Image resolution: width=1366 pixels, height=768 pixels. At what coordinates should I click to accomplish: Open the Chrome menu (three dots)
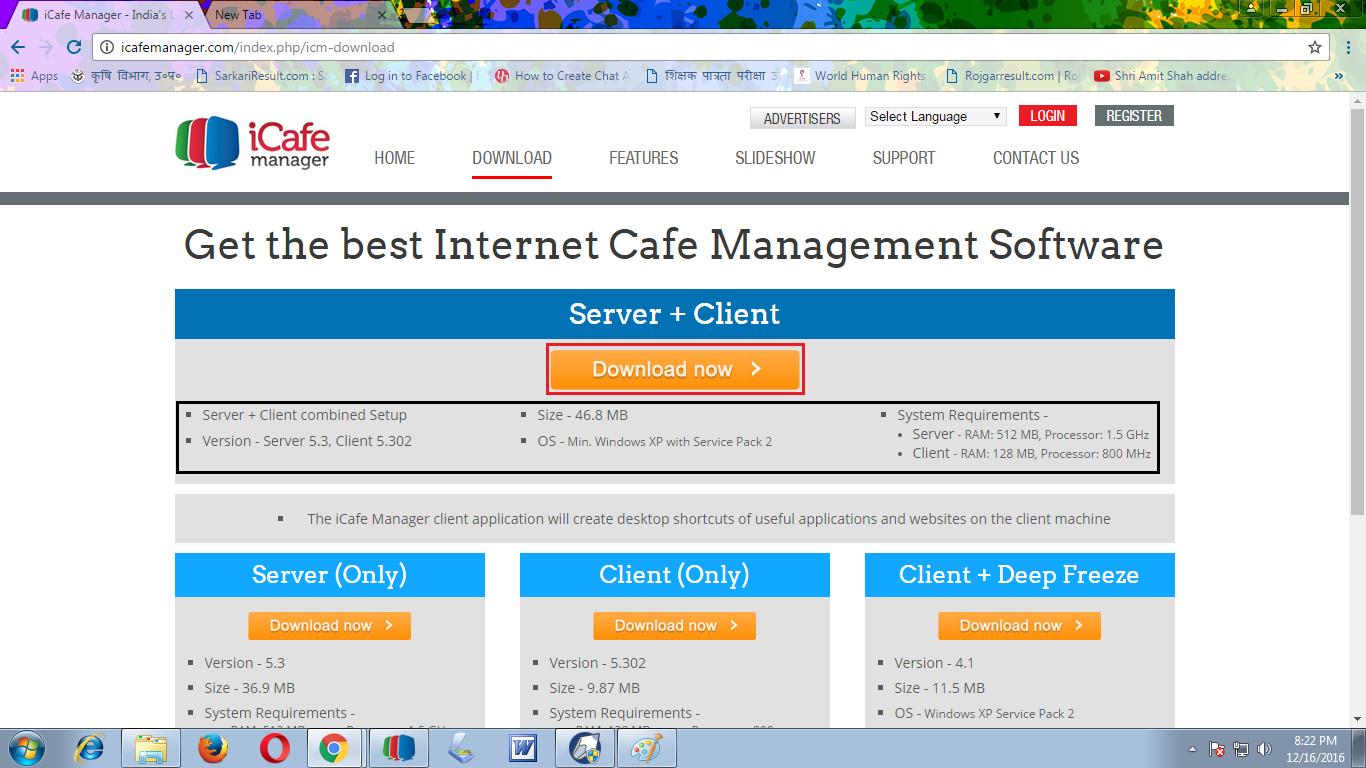click(x=1348, y=47)
